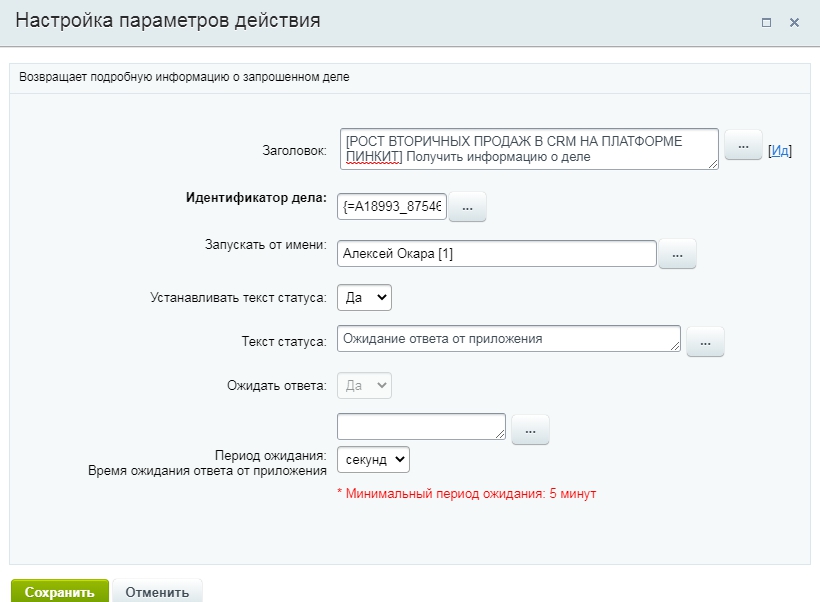820x602 pixels.
Task: Open the секунд time unit dropdown
Action: point(373,459)
